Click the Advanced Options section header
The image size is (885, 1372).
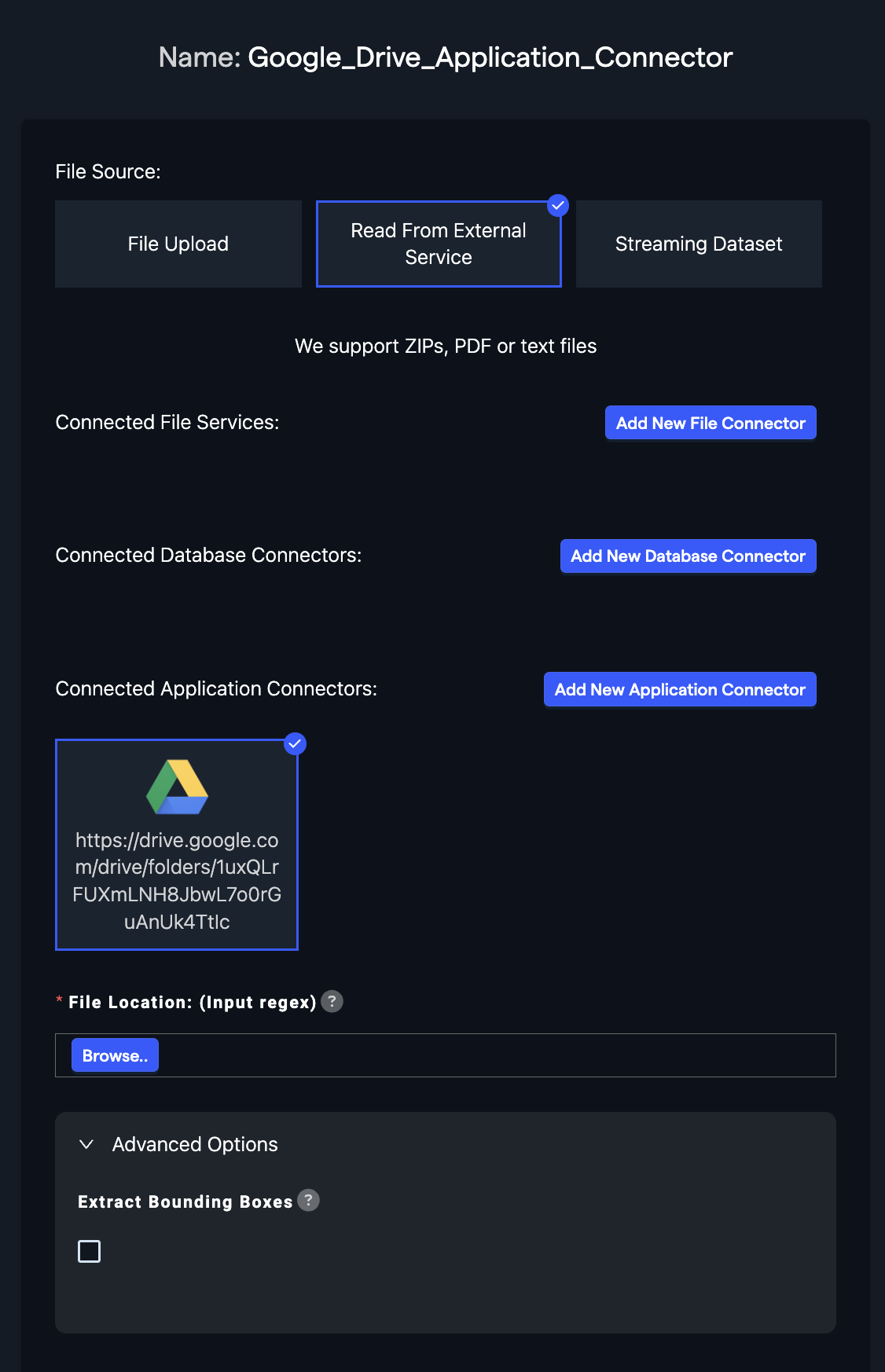(195, 1144)
